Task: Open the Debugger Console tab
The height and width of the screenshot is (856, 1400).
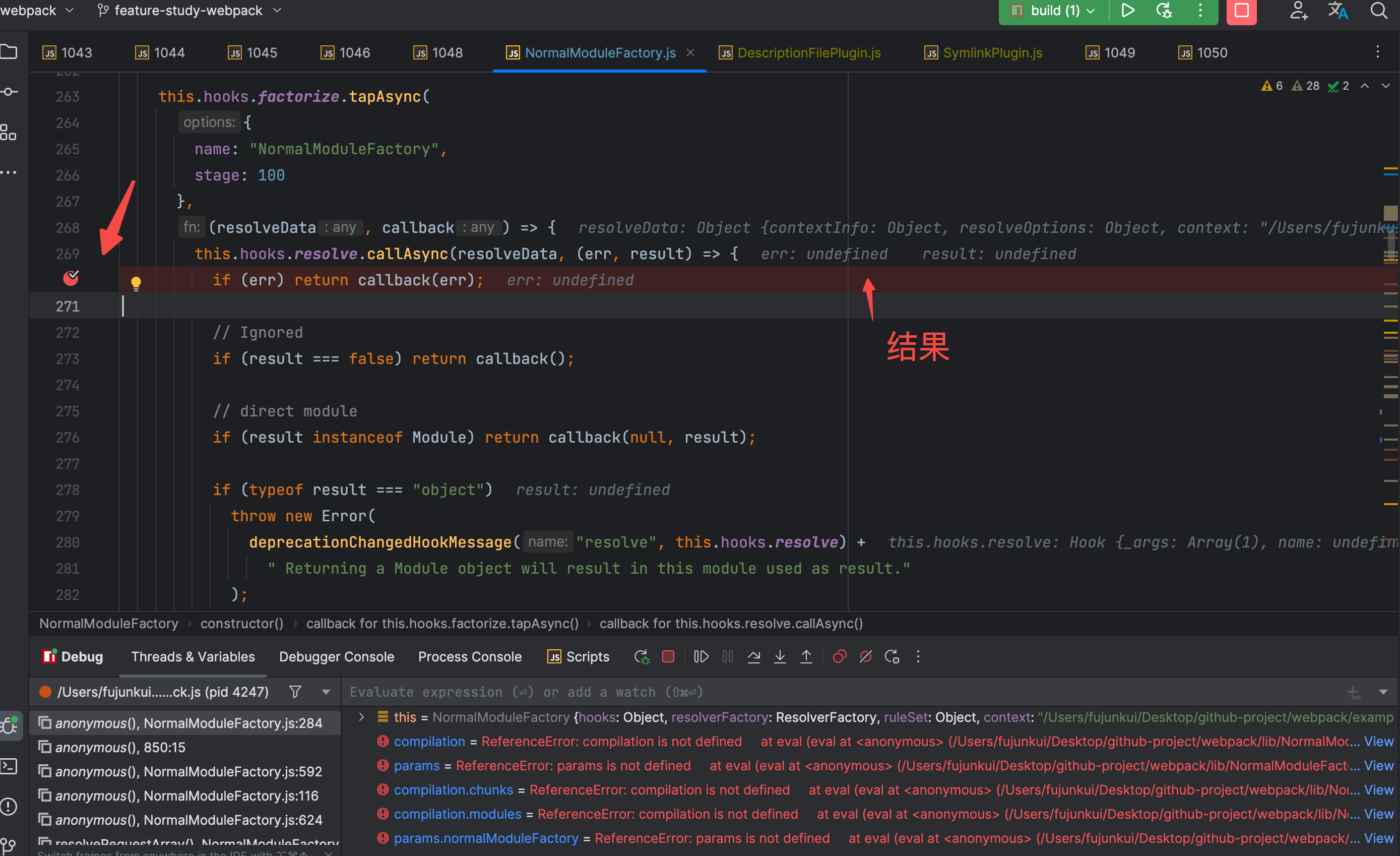Action: coord(336,656)
